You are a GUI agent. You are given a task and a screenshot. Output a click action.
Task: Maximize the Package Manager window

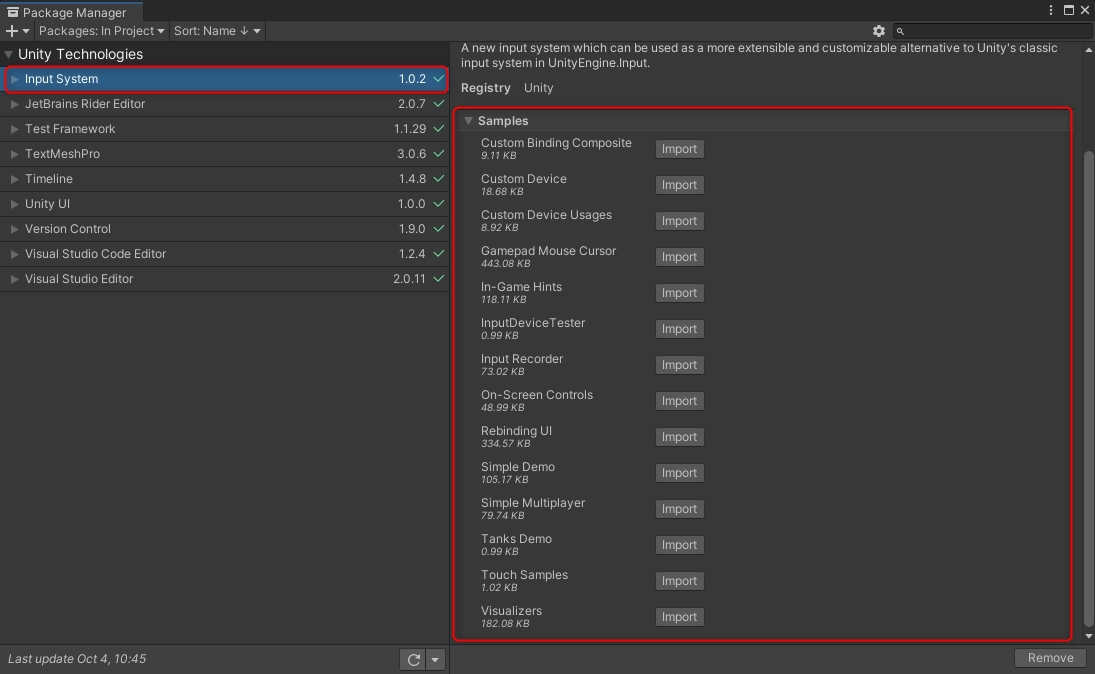pyautogui.click(x=1068, y=10)
